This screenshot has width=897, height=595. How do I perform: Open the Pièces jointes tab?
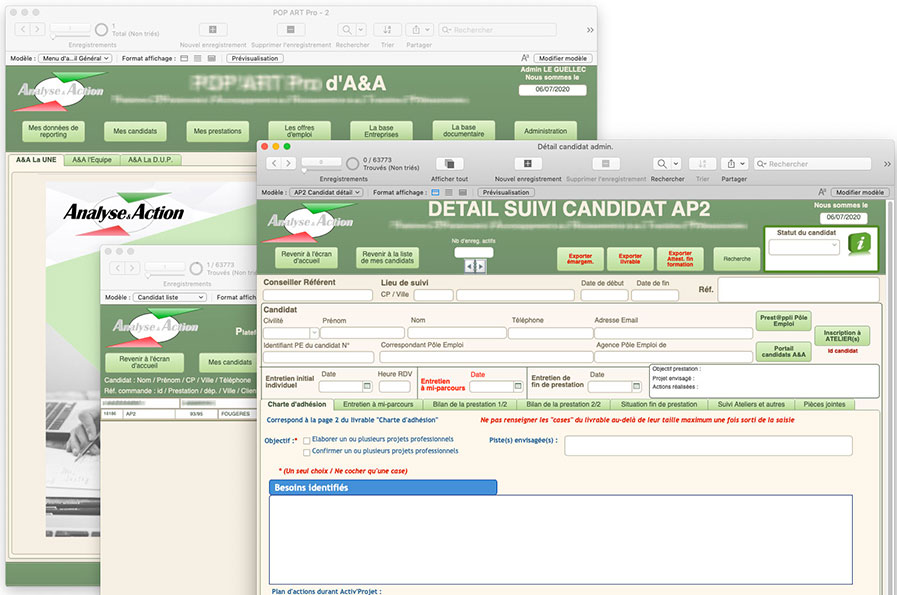pyautogui.click(x=824, y=404)
